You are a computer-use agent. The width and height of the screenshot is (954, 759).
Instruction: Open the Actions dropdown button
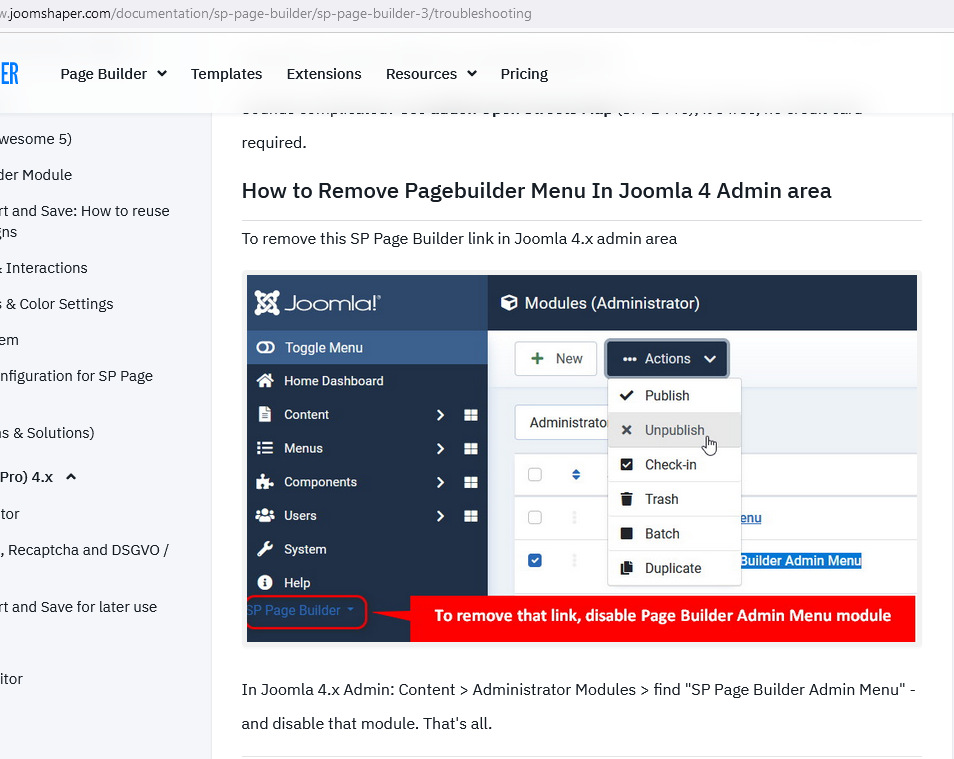(x=667, y=359)
